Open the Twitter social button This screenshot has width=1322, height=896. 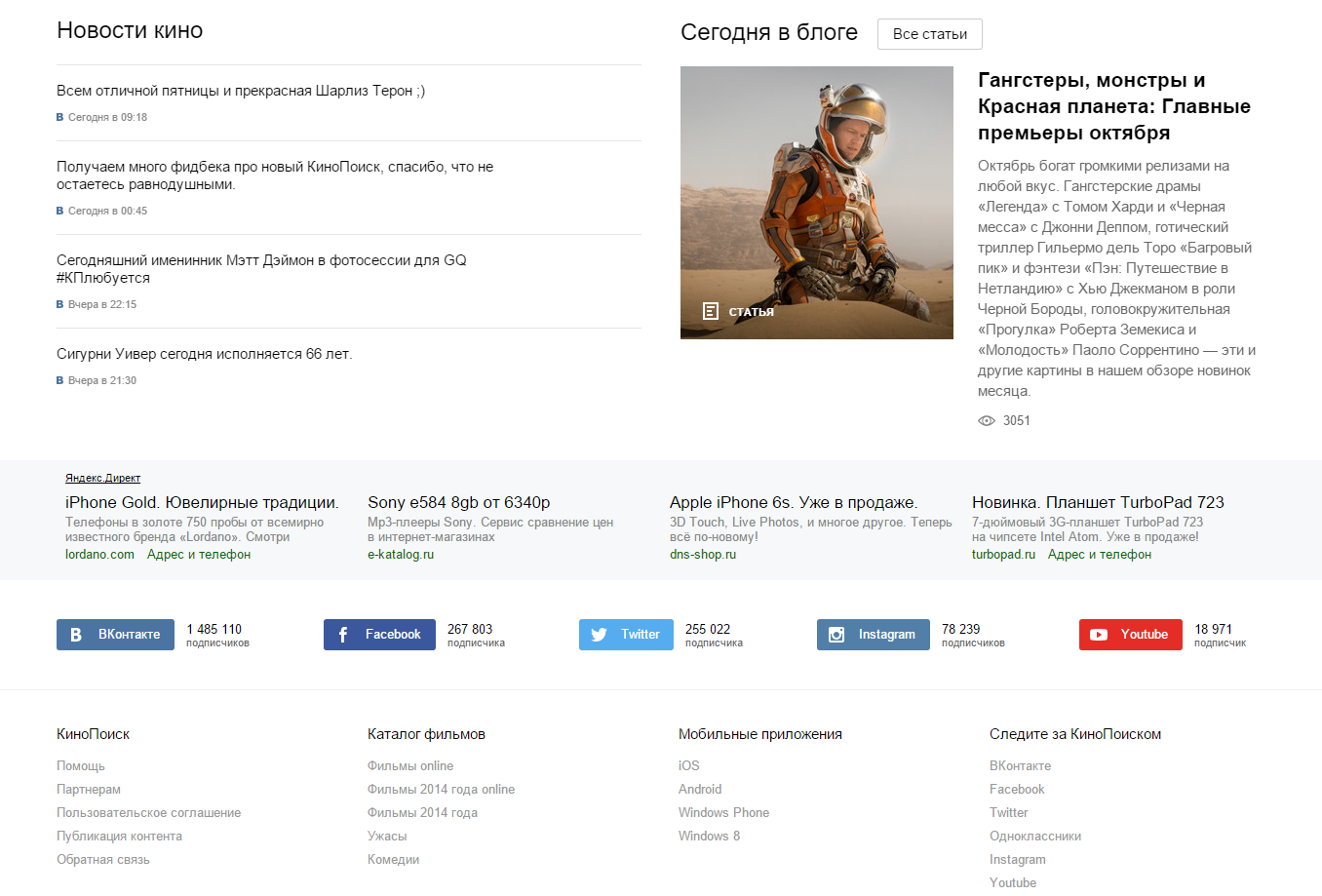(626, 635)
